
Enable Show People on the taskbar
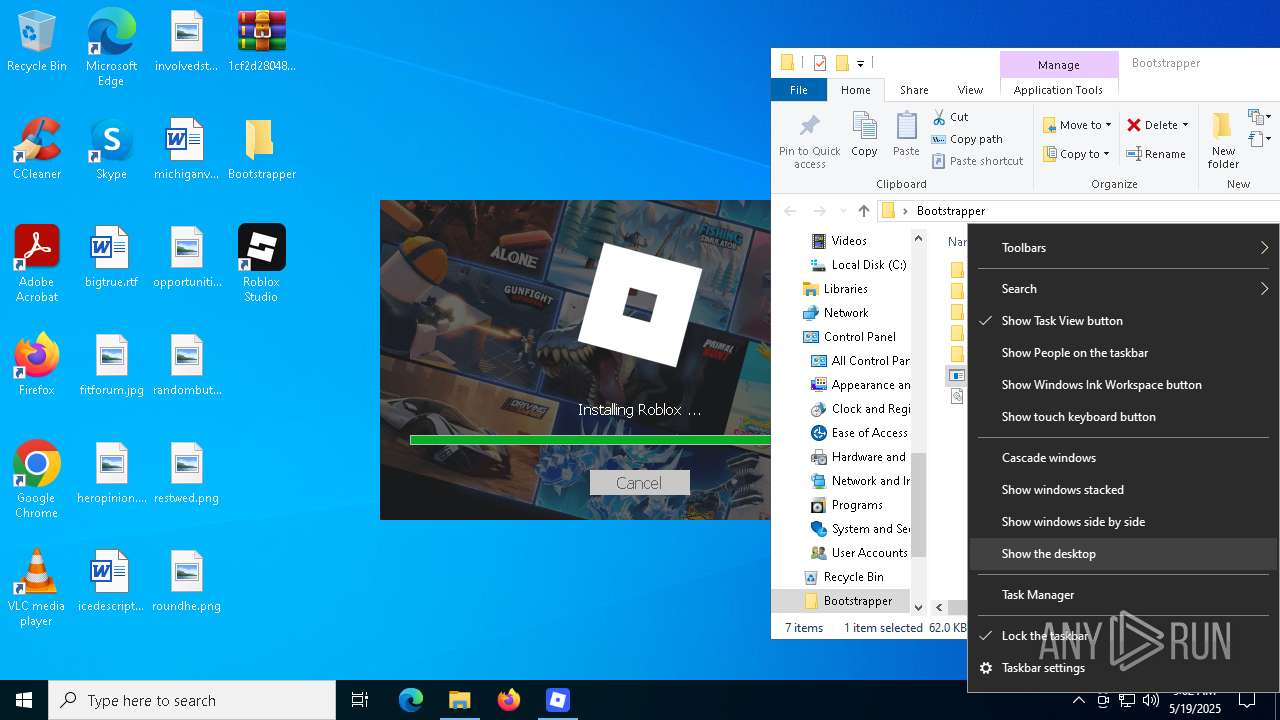[x=1124, y=353]
